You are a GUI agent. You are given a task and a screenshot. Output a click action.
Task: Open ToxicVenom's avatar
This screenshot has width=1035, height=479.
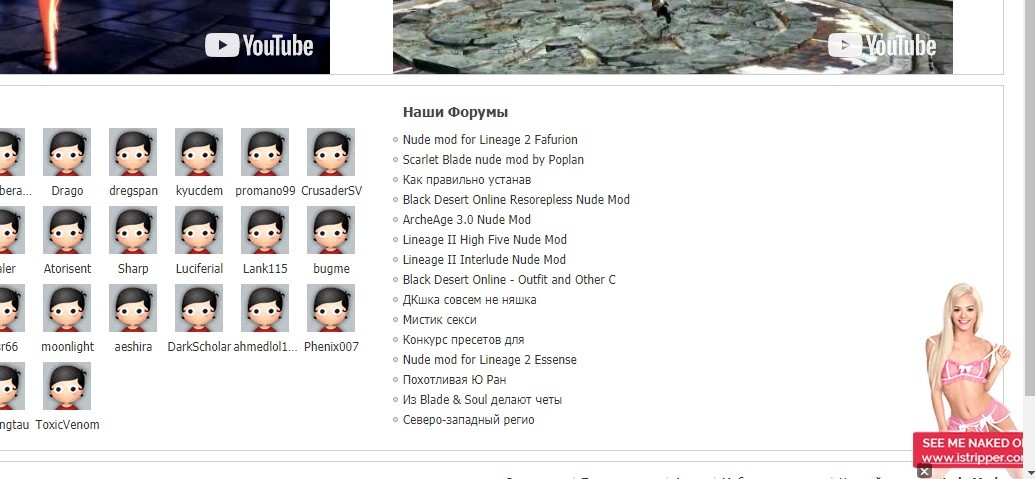[67, 386]
